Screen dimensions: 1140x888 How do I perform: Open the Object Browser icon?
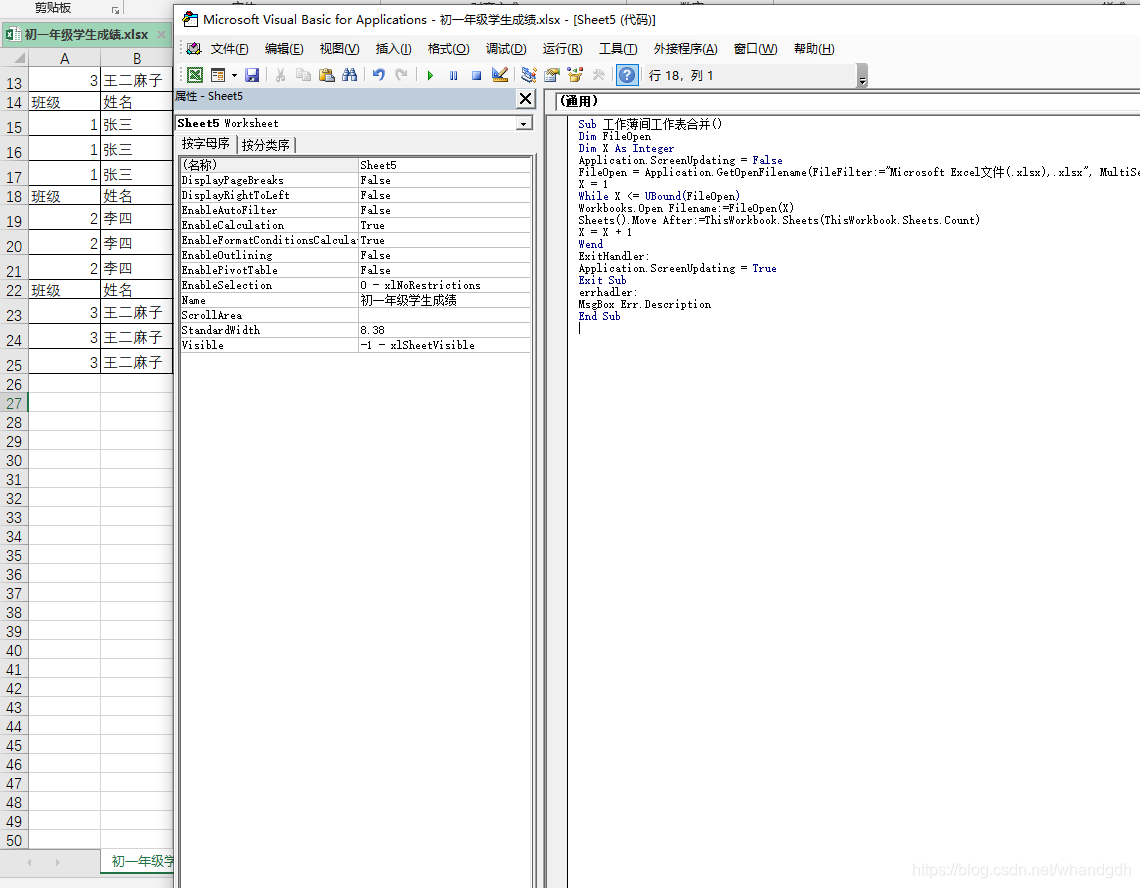tap(575, 75)
